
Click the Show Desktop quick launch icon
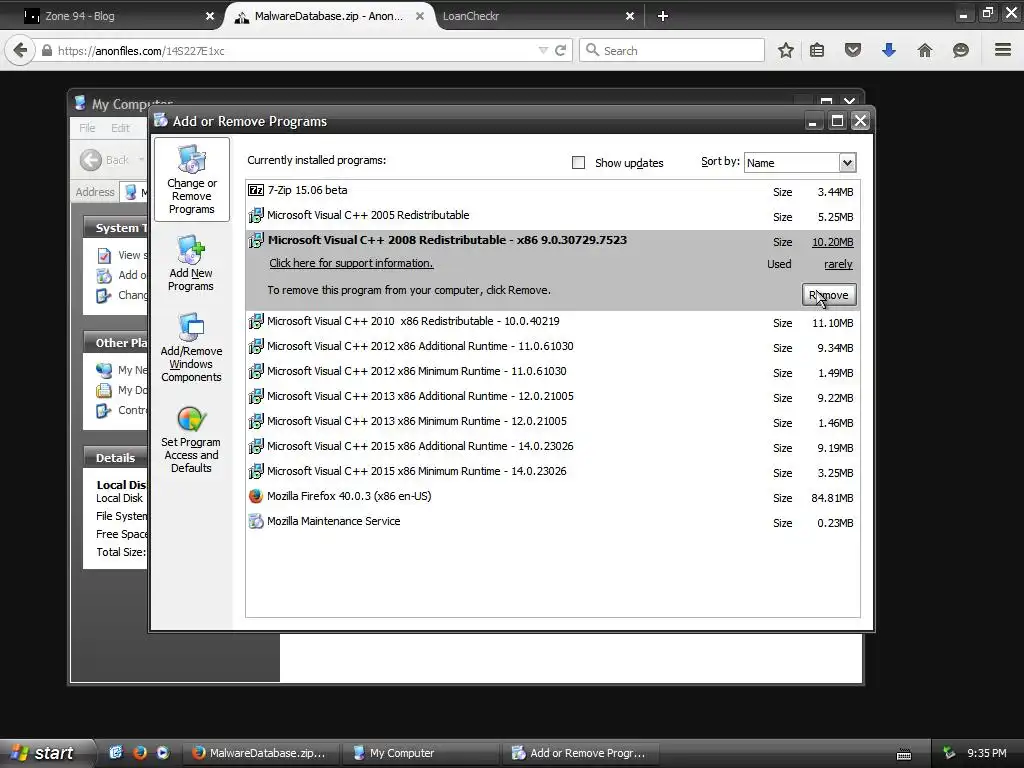[x=116, y=752]
